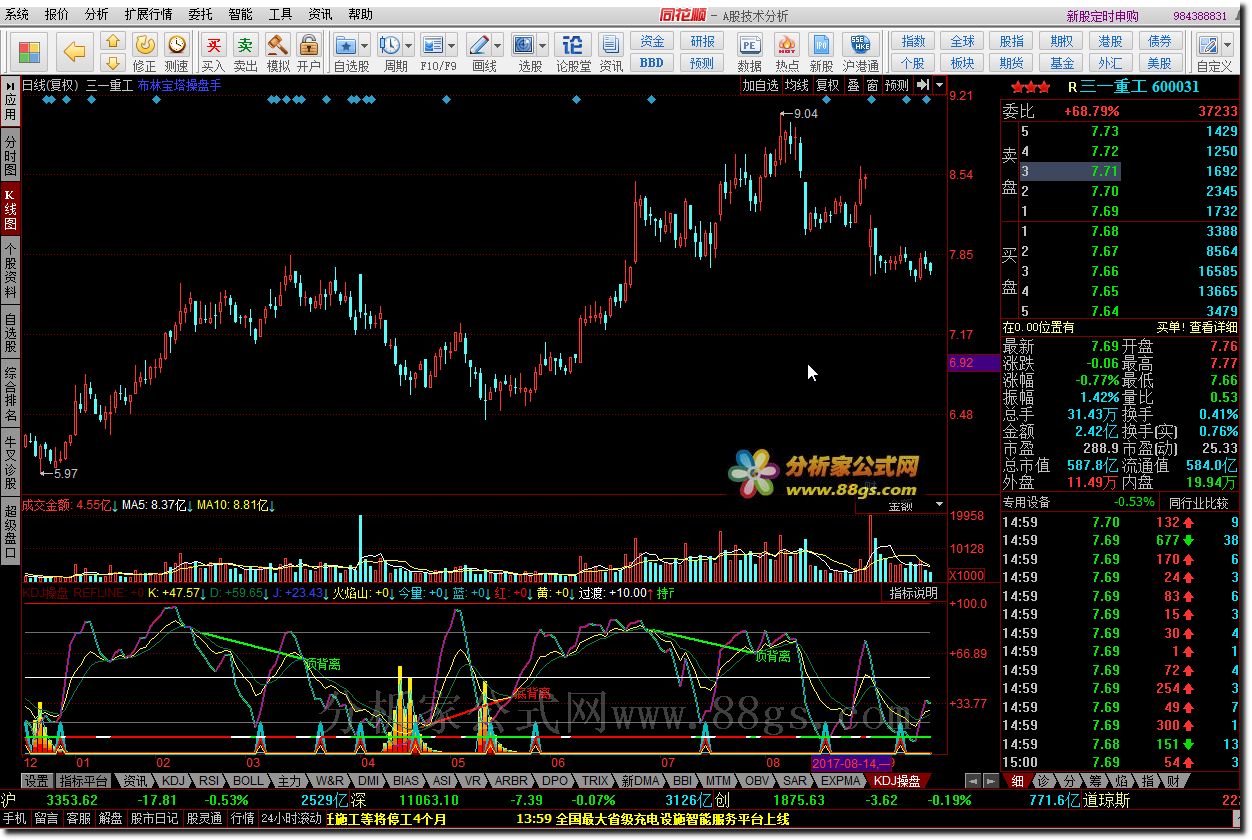Open the 设置 settings button below chart
This screenshot has width=1252, height=840.
[37, 780]
